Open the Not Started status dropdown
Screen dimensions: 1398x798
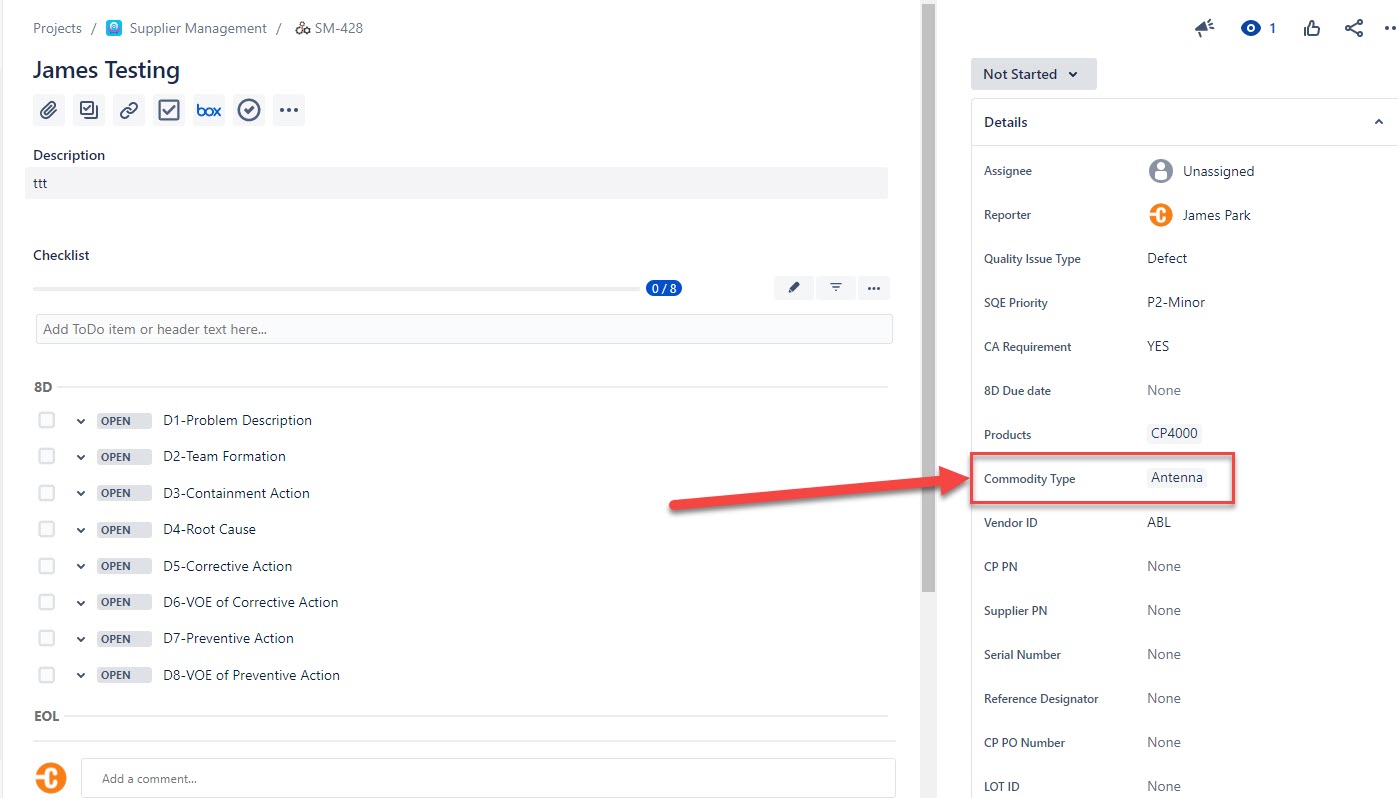tap(1033, 73)
